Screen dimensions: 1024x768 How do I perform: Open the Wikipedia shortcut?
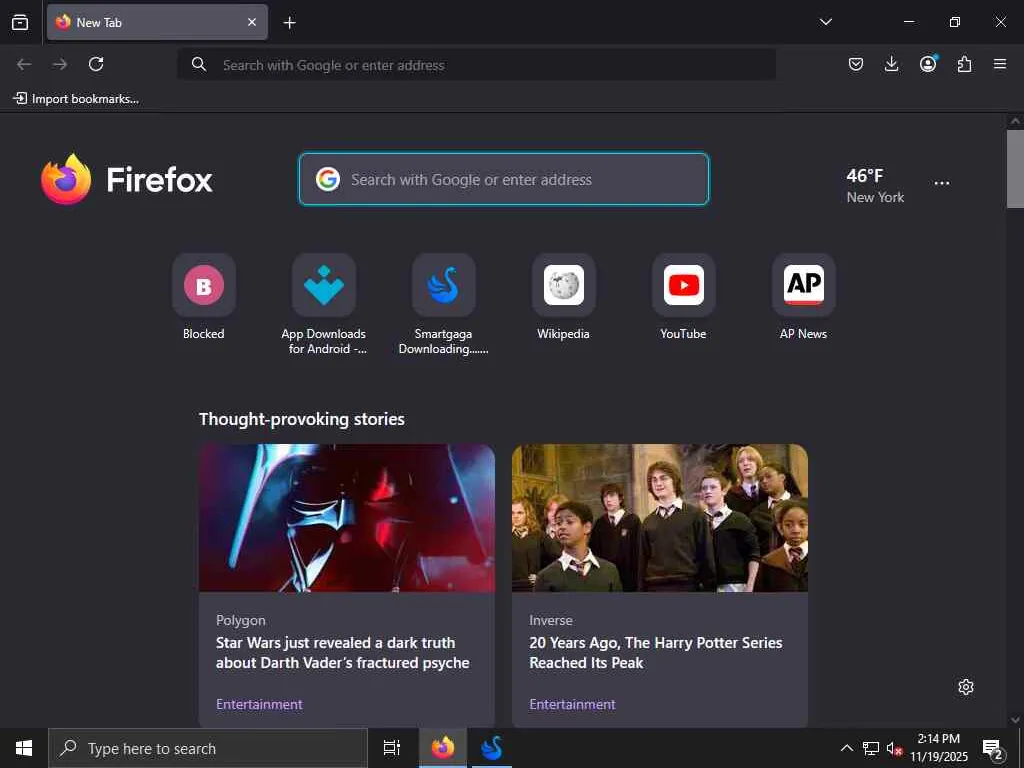564,297
